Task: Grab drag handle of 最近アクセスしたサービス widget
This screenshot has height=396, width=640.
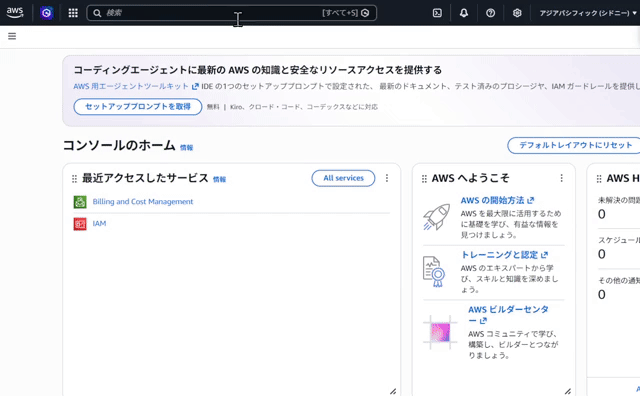Action: coord(74,179)
